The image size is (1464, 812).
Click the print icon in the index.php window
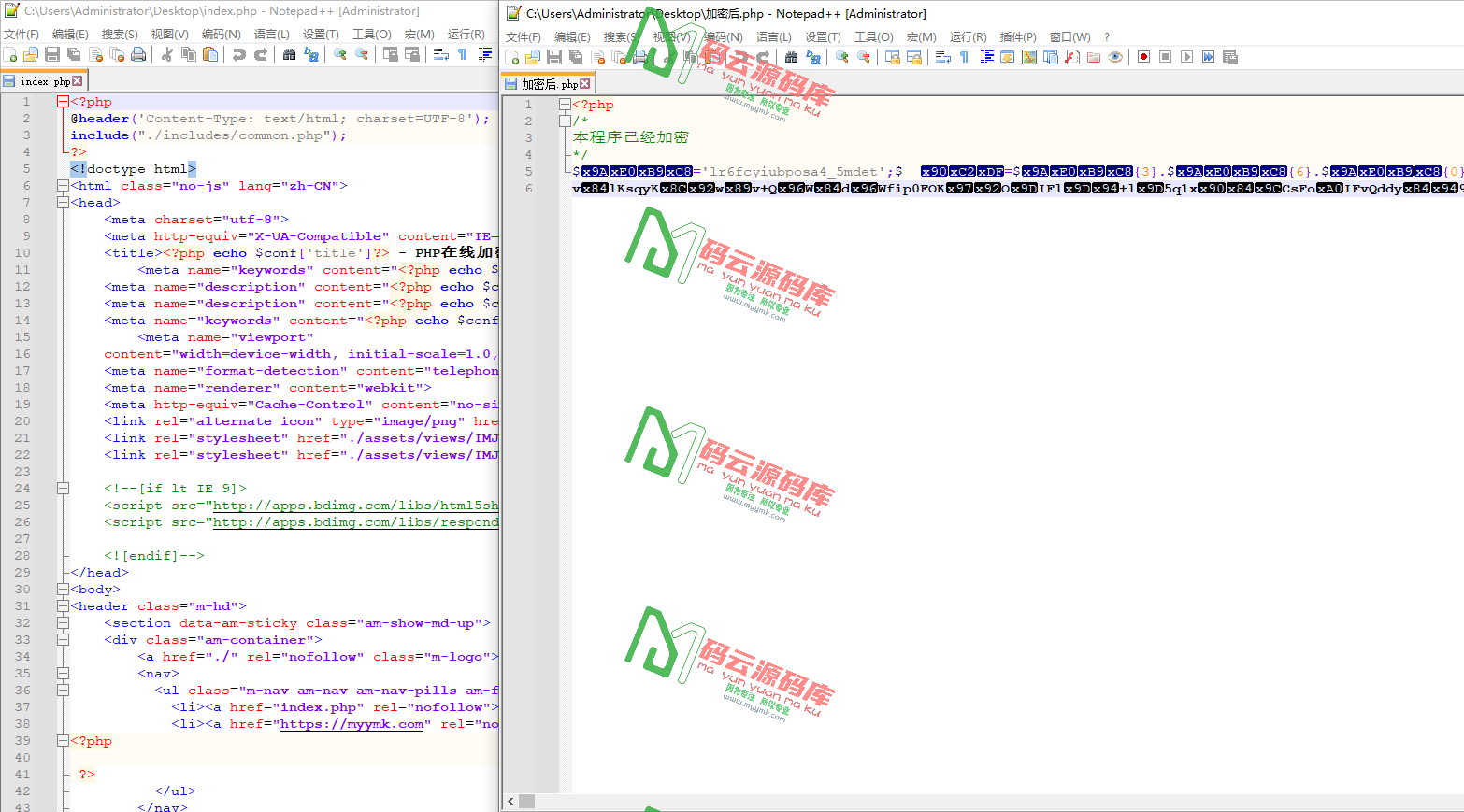pos(138,54)
